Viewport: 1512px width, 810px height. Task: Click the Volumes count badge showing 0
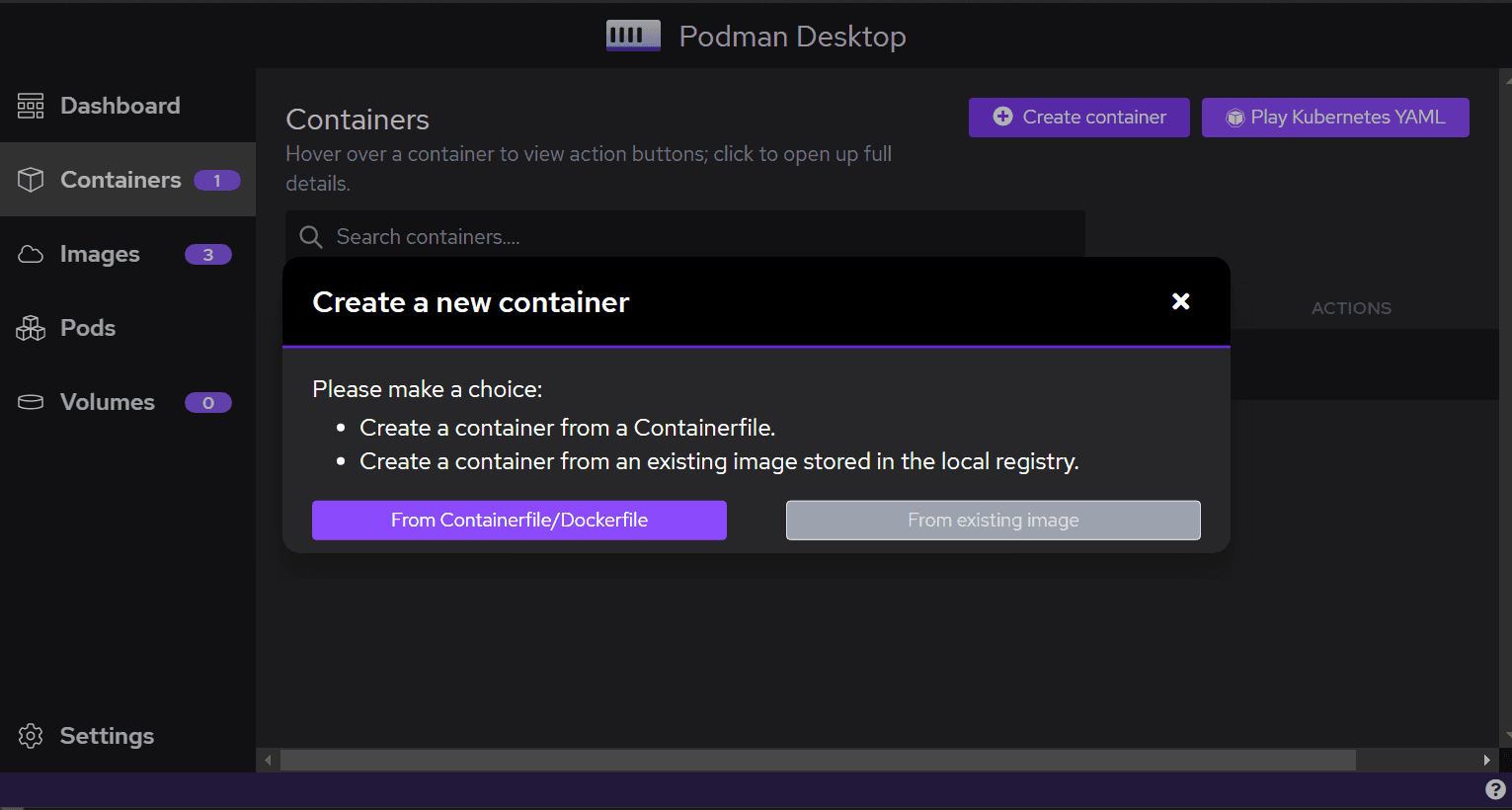208,403
